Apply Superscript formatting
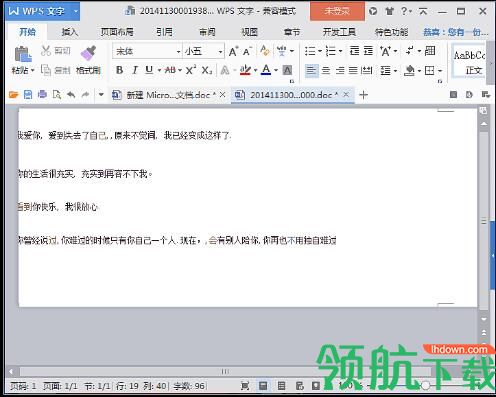 pyautogui.click(x=191, y=70)
